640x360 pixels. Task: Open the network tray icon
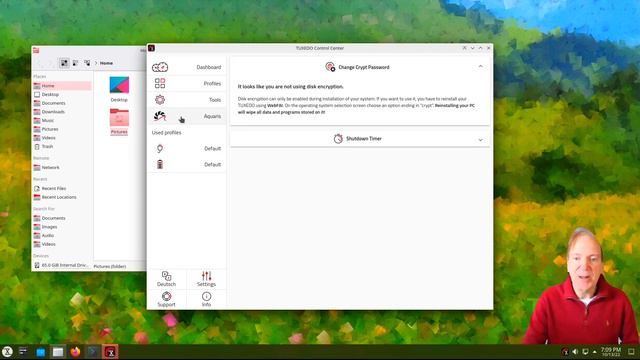pyautogui.click(x=585, y=352)
